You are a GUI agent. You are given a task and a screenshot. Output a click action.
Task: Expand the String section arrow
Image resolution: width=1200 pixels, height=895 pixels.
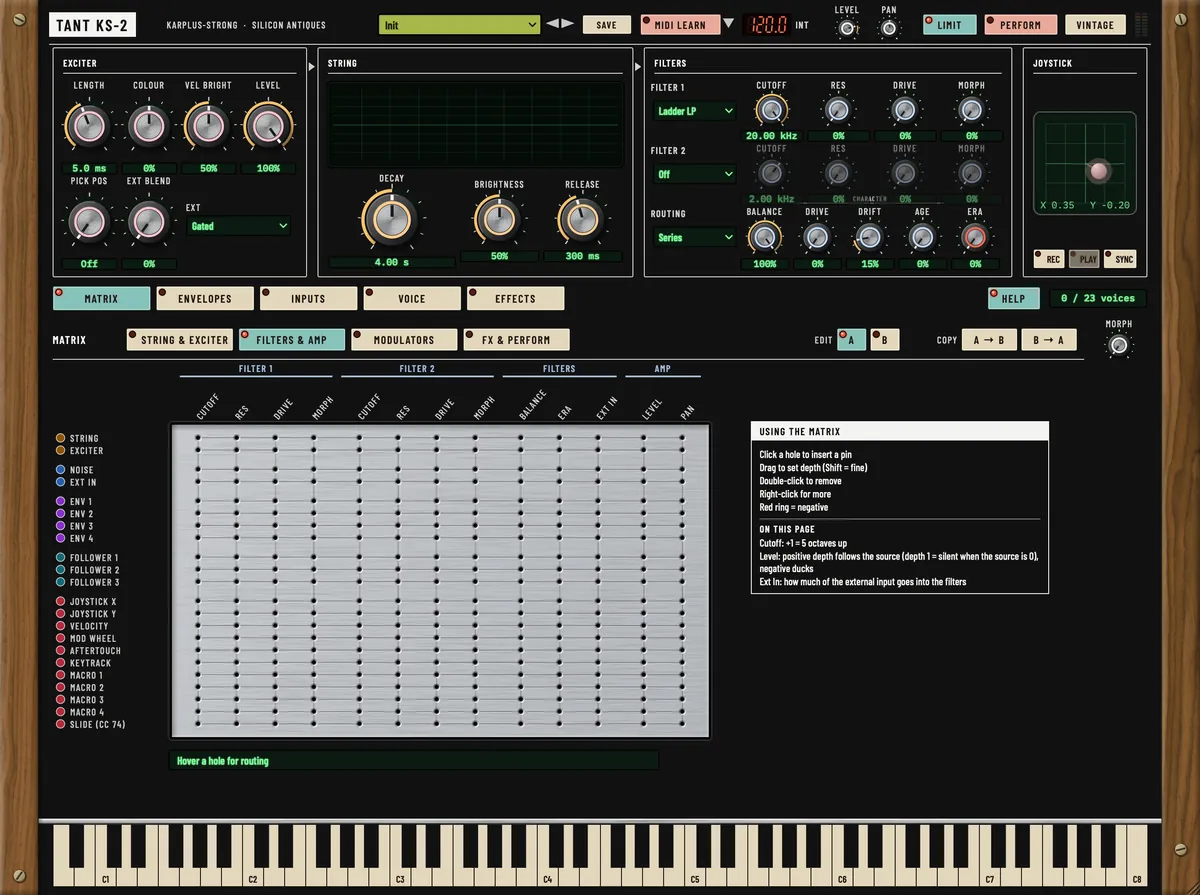[x=312, y=66]
